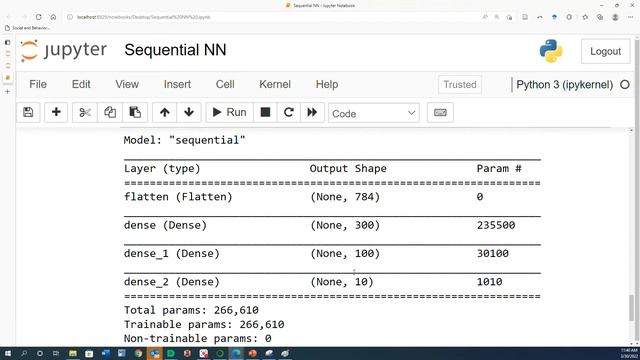Click the Trusted notebook indicator
The height and width of the screenshot is (360, 640).
[x=460, y=84]
